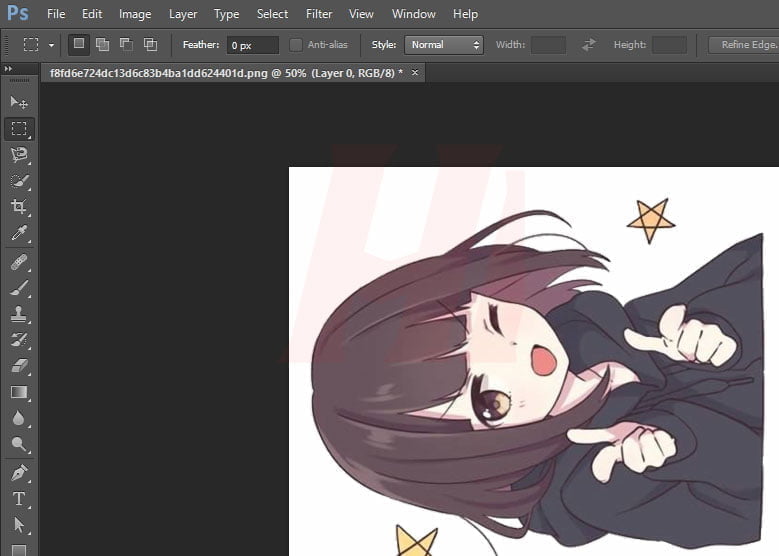The image size is (779, 556).
Task: Click the Refine Edge button
Action: 744,45
